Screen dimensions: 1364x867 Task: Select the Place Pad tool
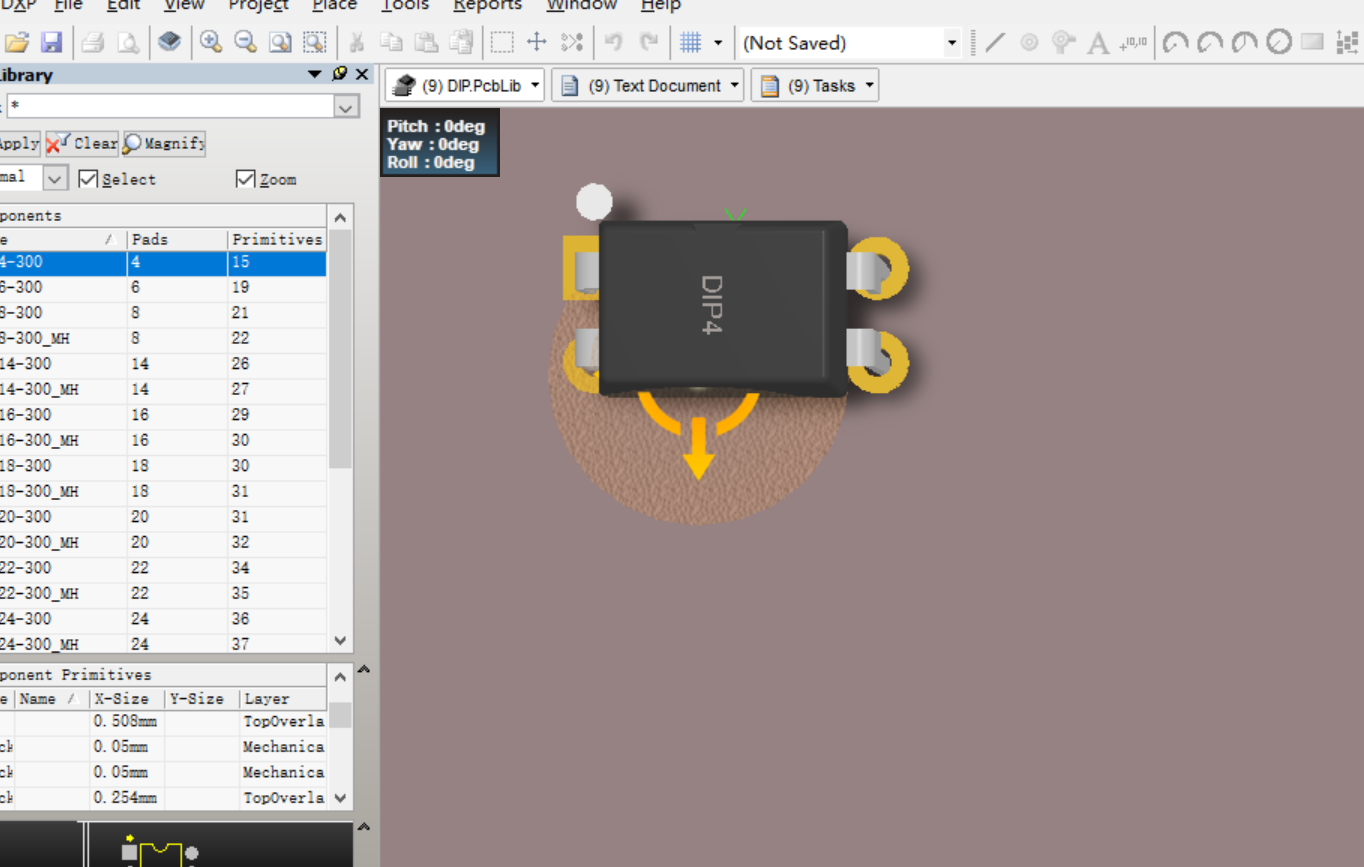(x=1029, y=42)
